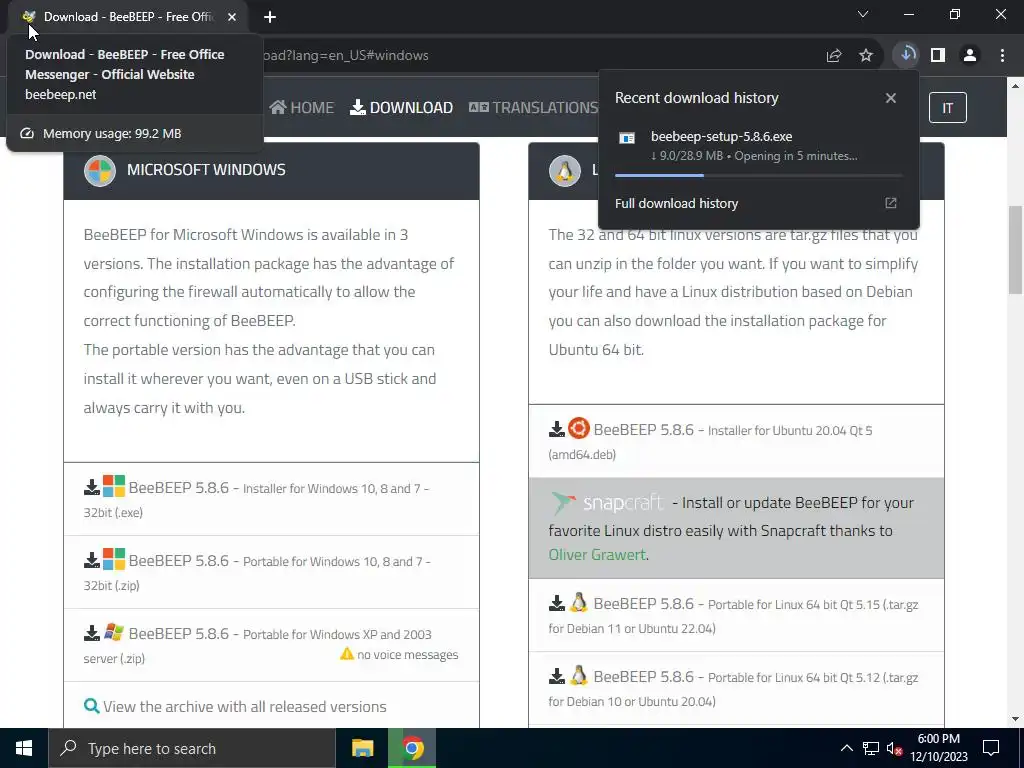Open the Oliver Grawert link
This screenshot has height=768, width=1024.
pos(597,554)
